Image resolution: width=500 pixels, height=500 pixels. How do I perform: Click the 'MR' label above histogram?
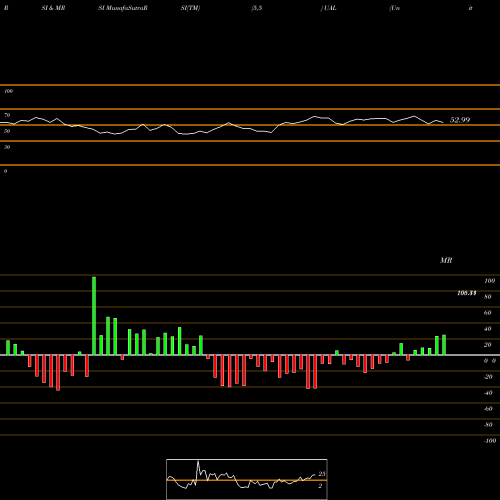446,260
